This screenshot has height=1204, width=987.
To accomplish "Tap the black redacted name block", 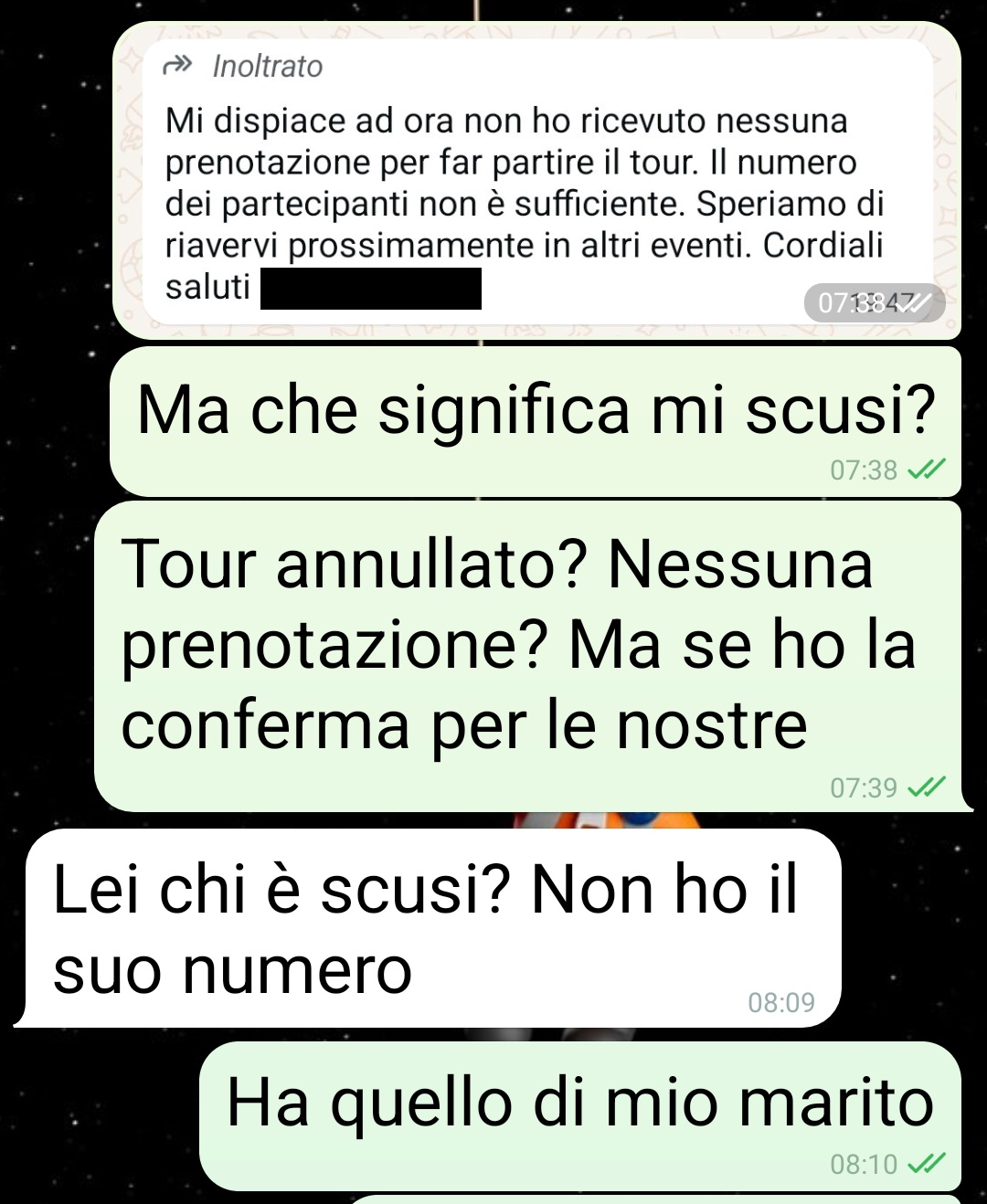I will (x=371, y=289).
